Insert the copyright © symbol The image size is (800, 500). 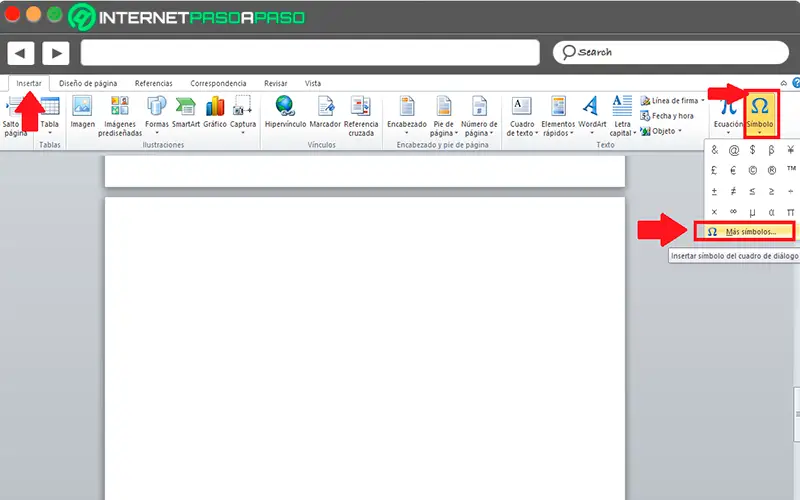point(753,170)
